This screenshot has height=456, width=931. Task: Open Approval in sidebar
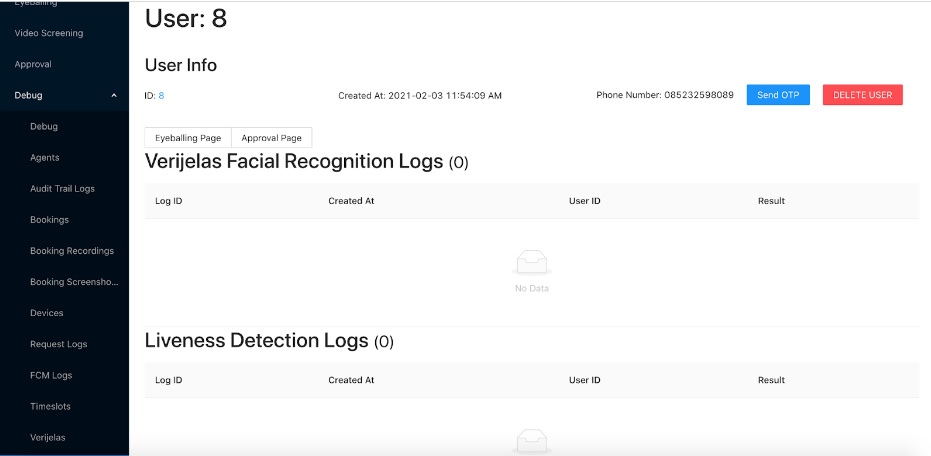[33, 64]
